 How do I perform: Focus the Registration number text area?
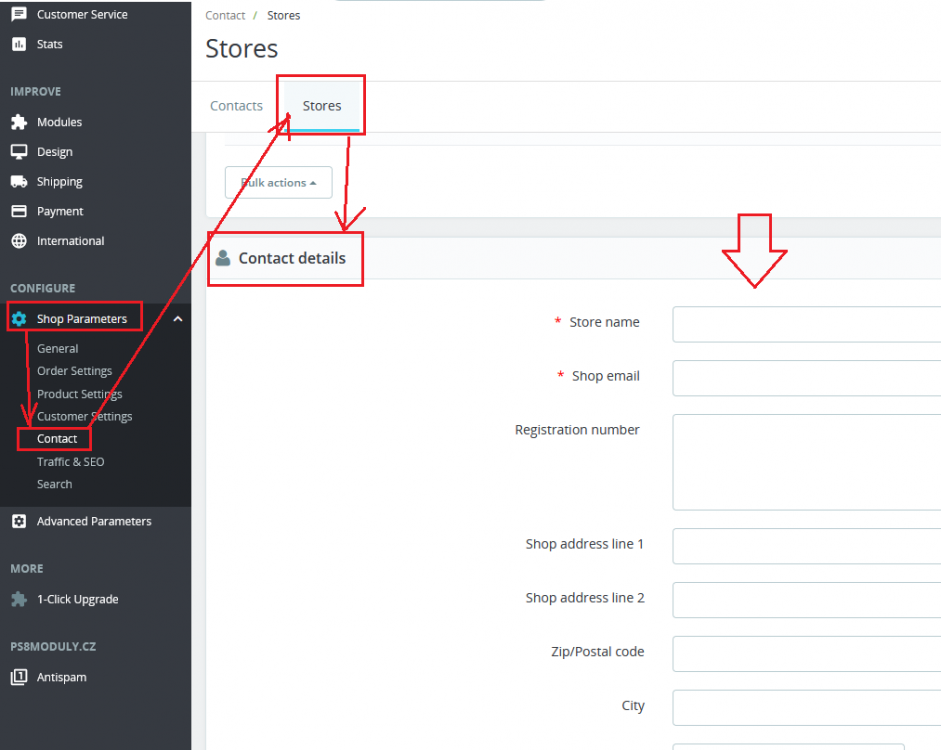(x=807, y=462)
